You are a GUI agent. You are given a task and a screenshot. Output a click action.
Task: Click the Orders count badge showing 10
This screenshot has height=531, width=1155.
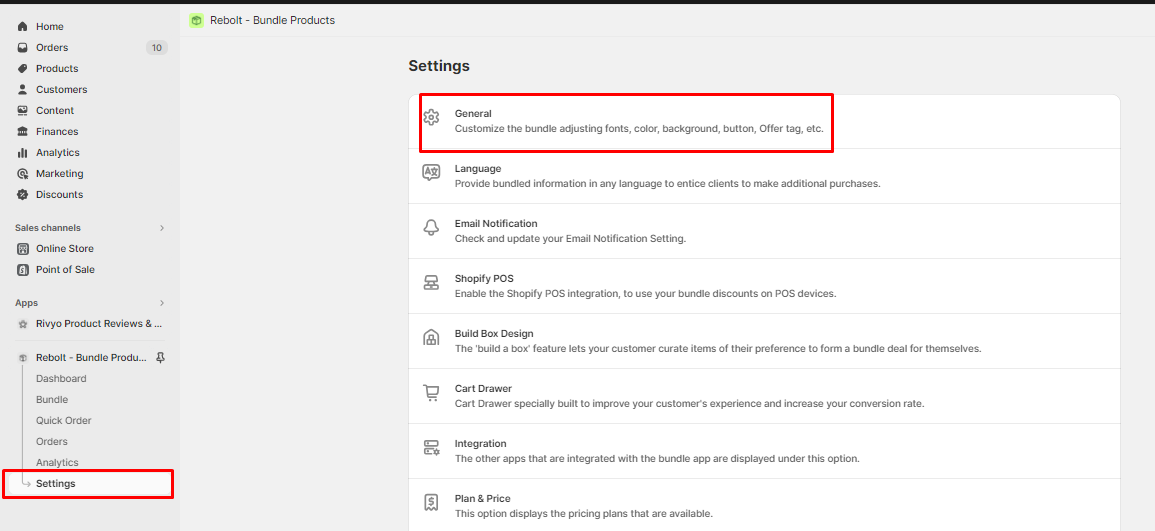pos(156,48)
